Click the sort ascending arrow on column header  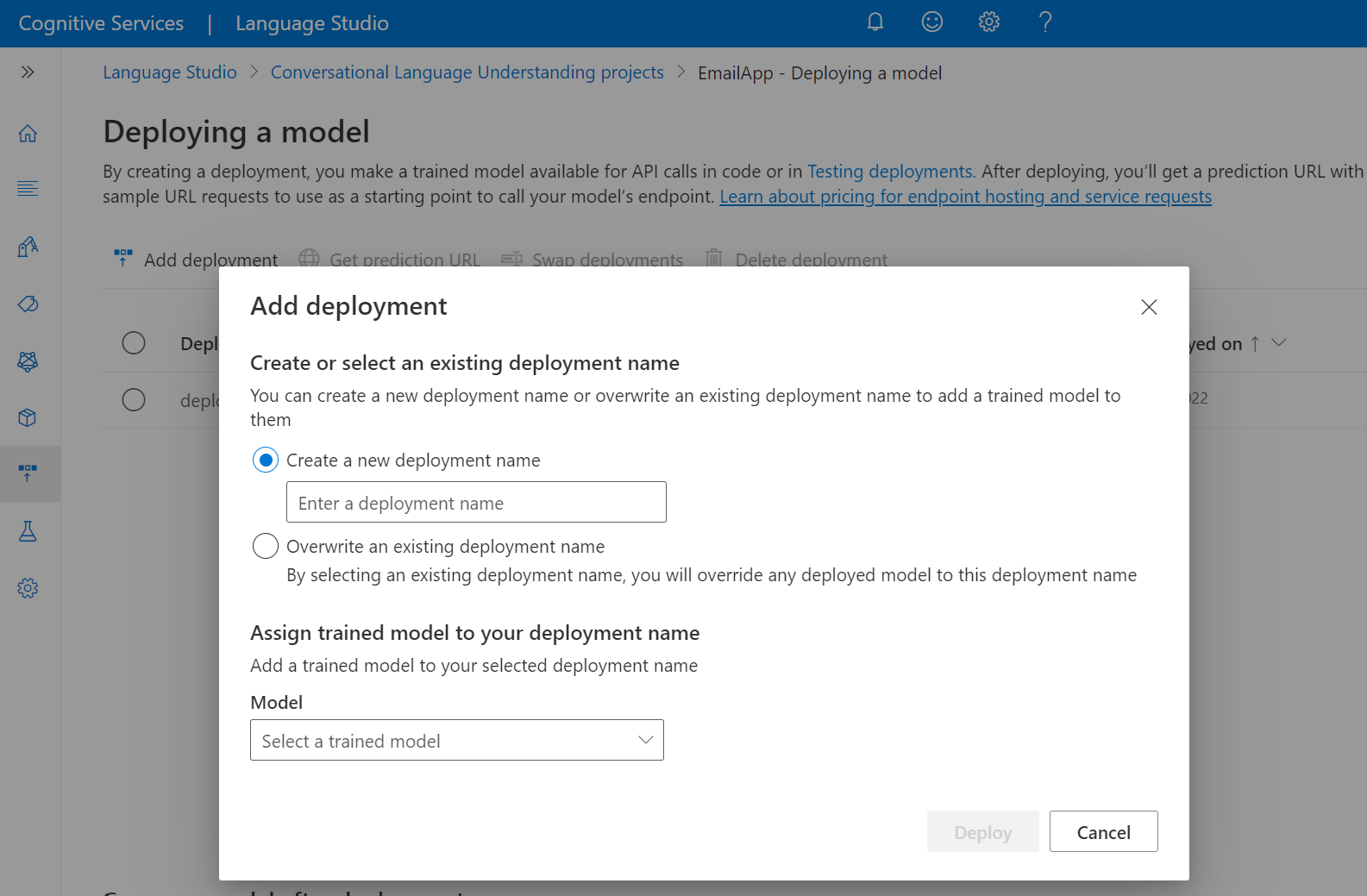click(1255, 344)
